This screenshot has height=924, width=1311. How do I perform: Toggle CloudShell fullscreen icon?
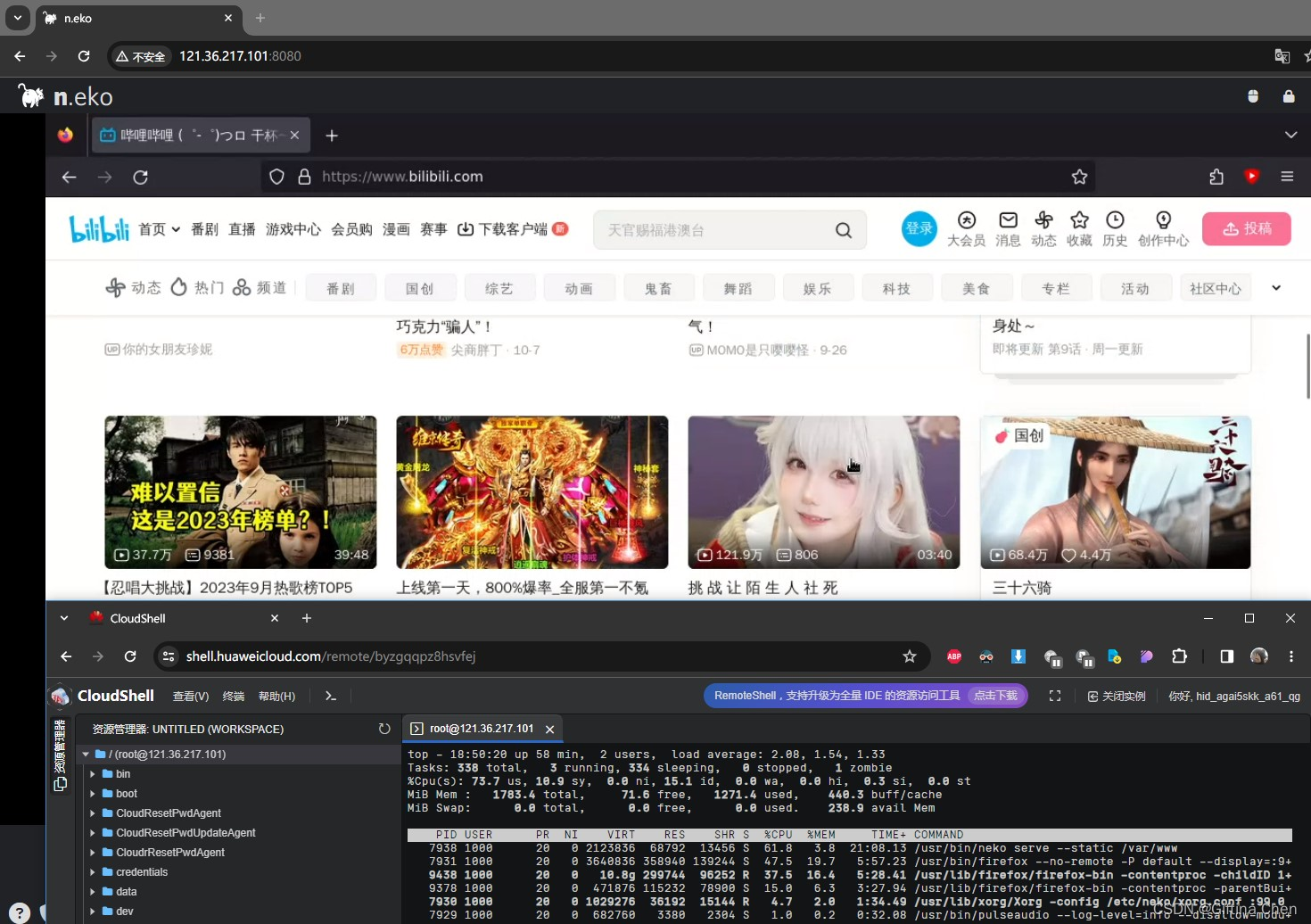(1055, 696)
